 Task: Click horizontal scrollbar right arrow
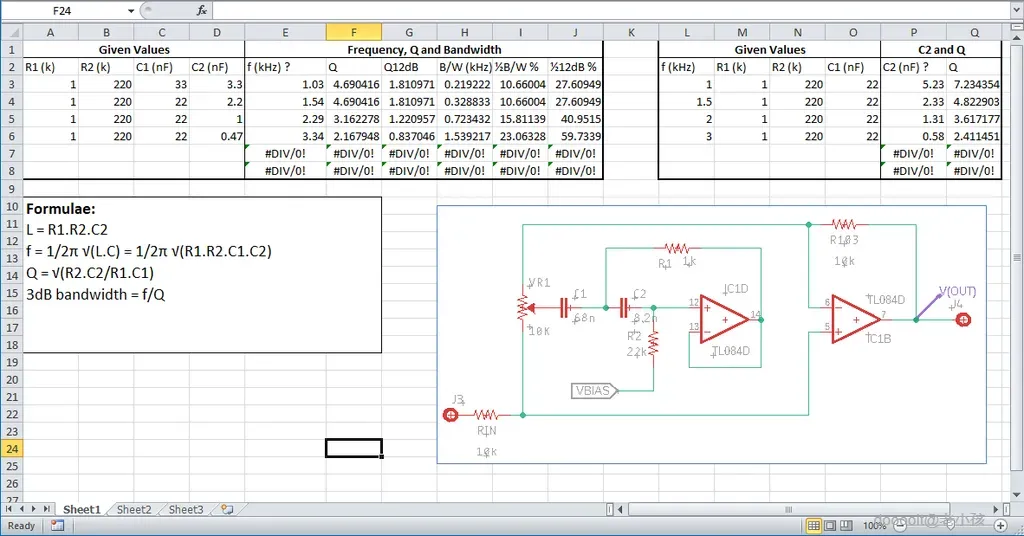click(x=996, y=509)
